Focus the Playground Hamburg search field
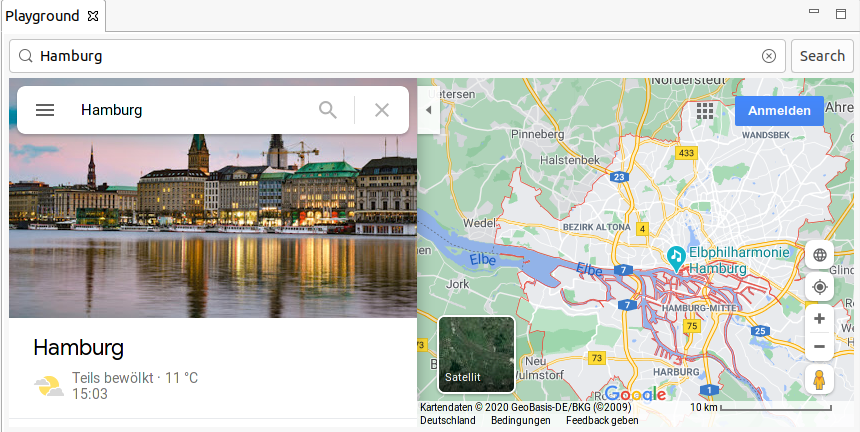Image resolution: width=860 pixels, height=432 pixels. (398, 56)
